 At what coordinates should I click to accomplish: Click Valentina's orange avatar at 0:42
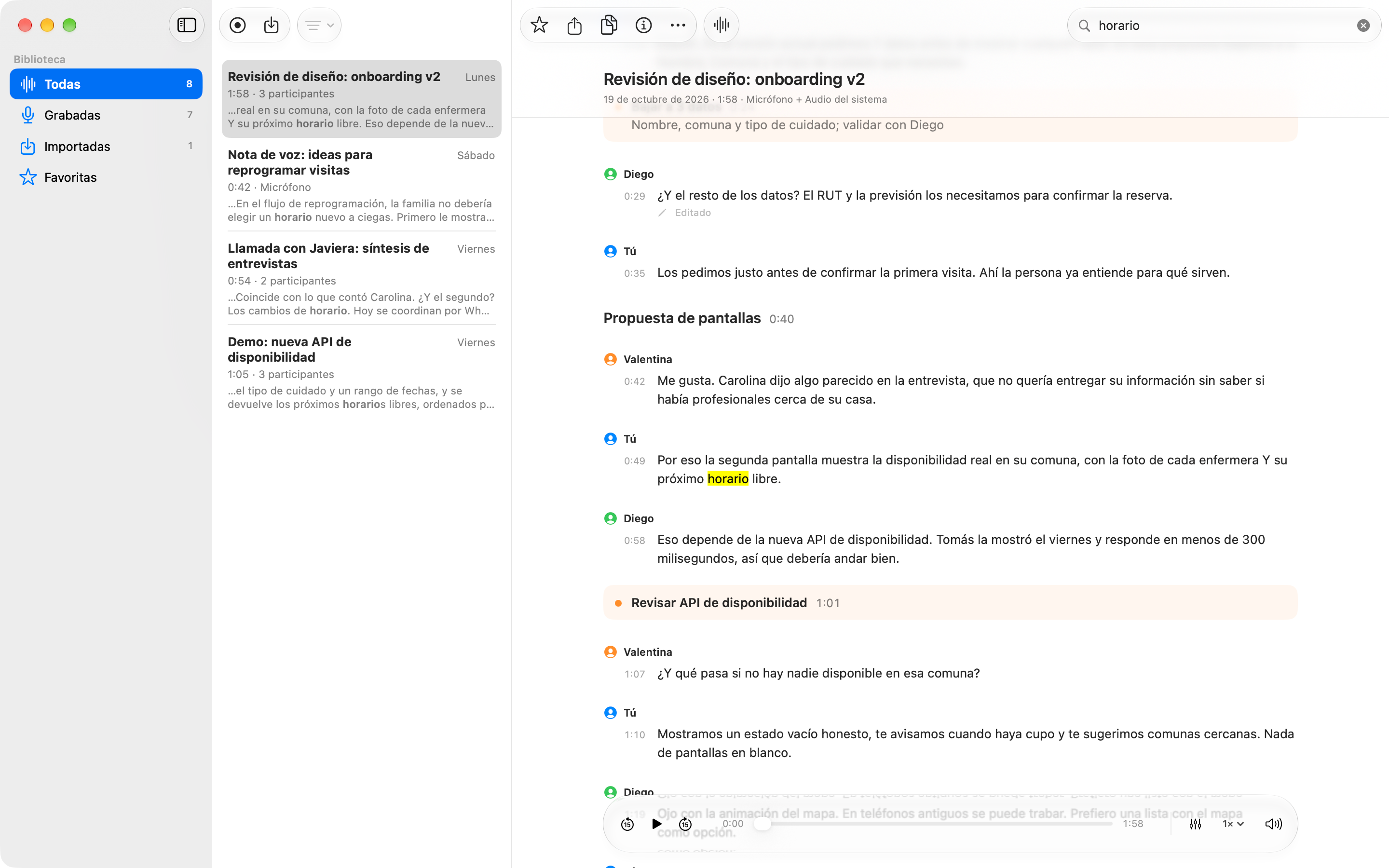610,359
